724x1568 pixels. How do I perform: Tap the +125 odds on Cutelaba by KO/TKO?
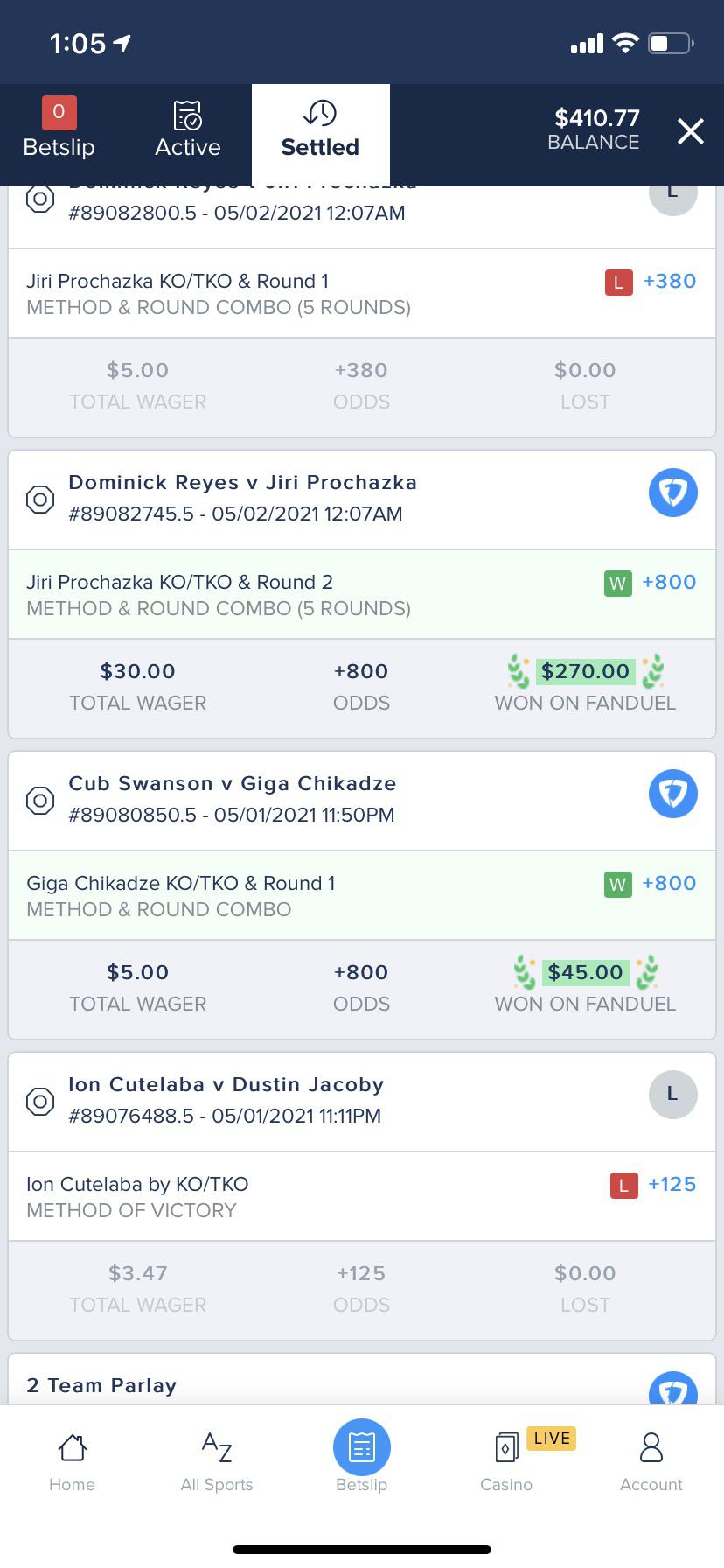tap(672, 1184)
